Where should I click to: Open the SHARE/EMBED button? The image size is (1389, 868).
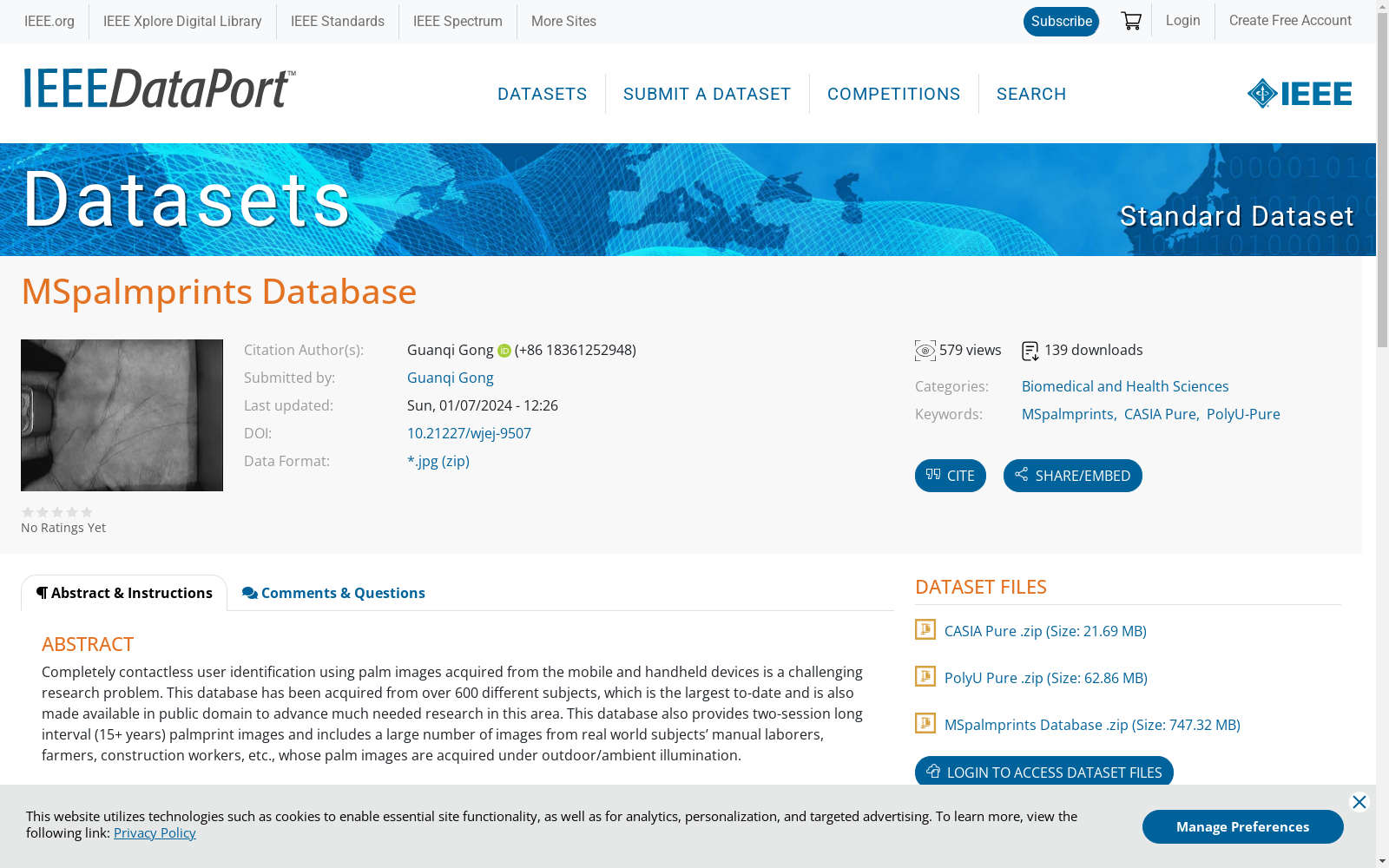(x=1073, y=476)
